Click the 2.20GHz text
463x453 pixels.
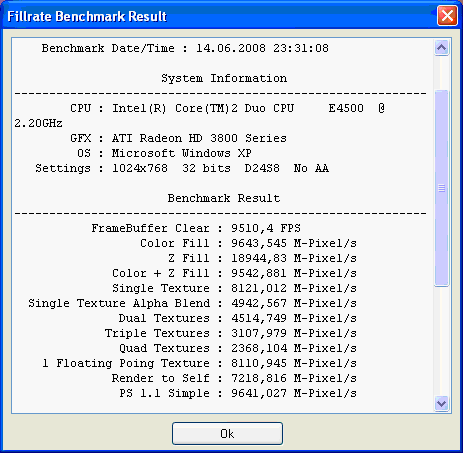[x=38, y=124]
